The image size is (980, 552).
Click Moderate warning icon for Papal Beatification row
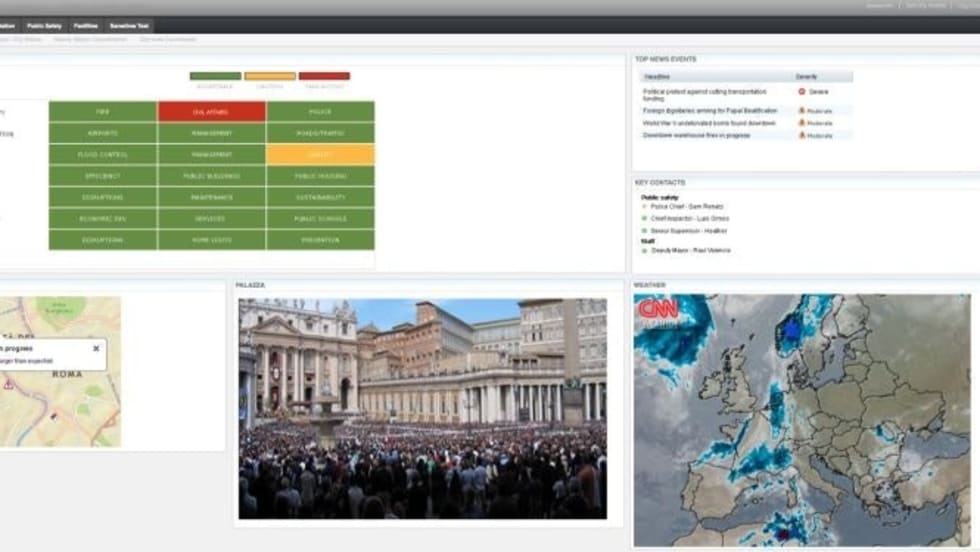tap(801, 111)
